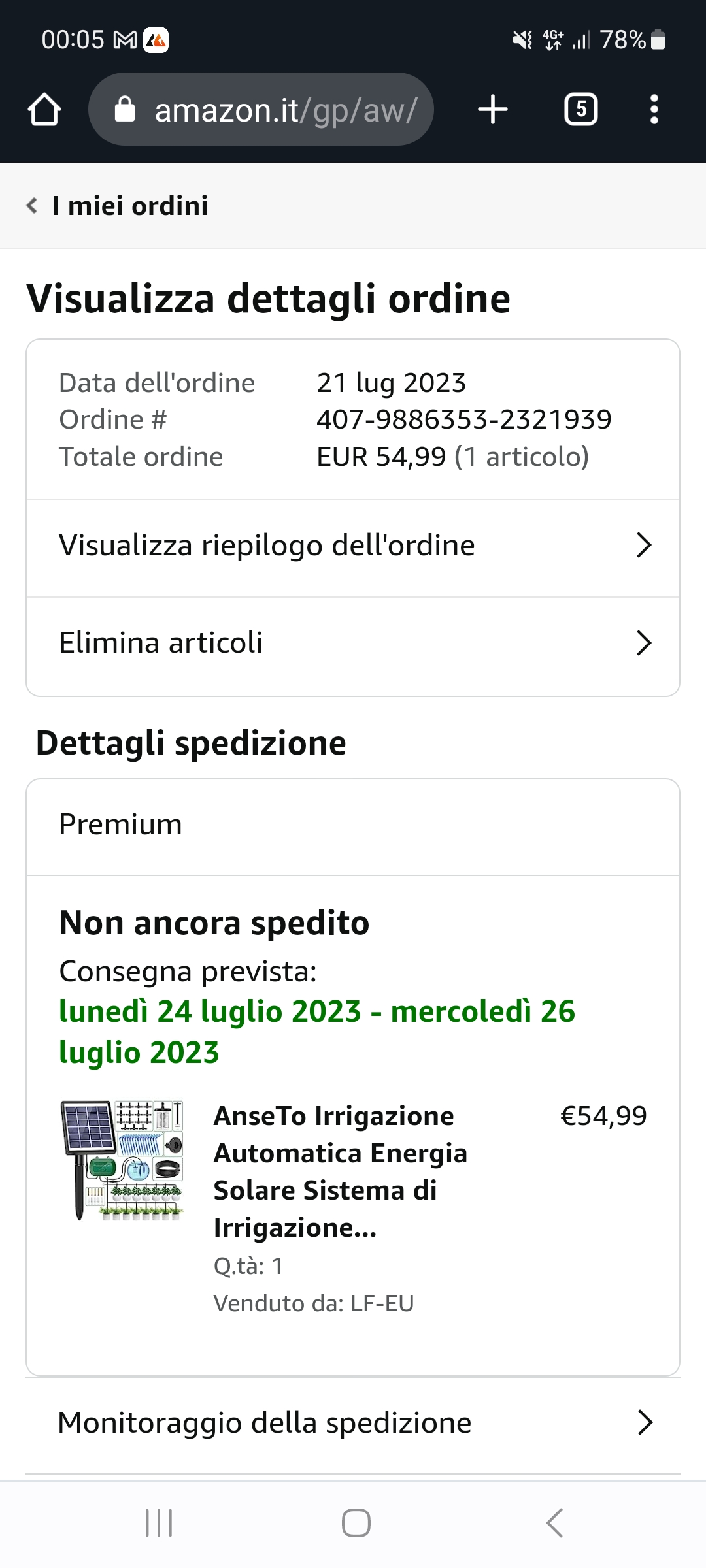
Task: Open the browser three-dot overflow menu
Action: [654, 109]
